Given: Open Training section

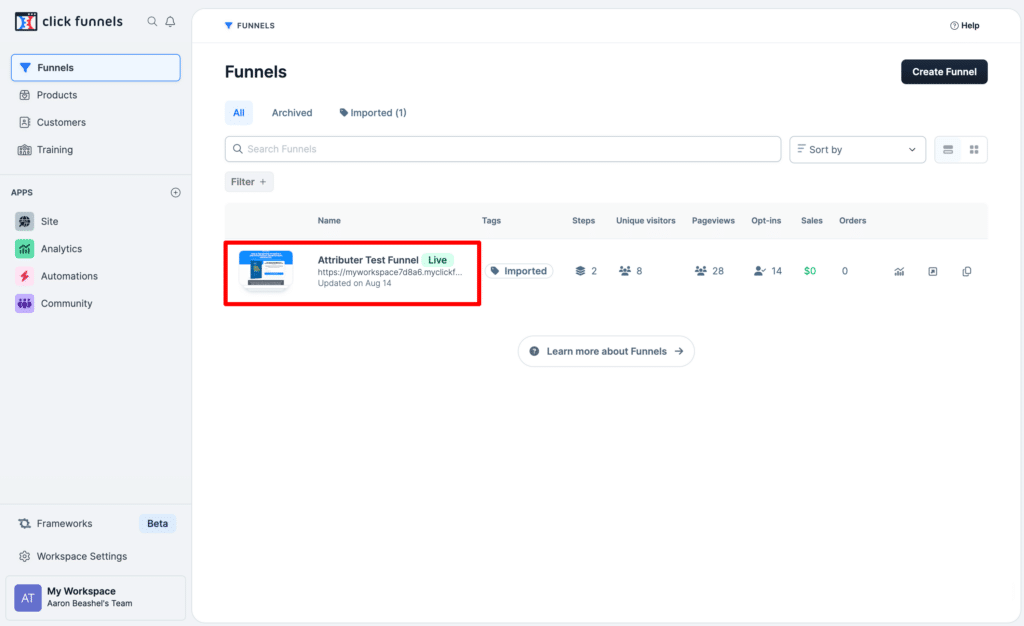Looking at the screenshot, I should (54, 150).
